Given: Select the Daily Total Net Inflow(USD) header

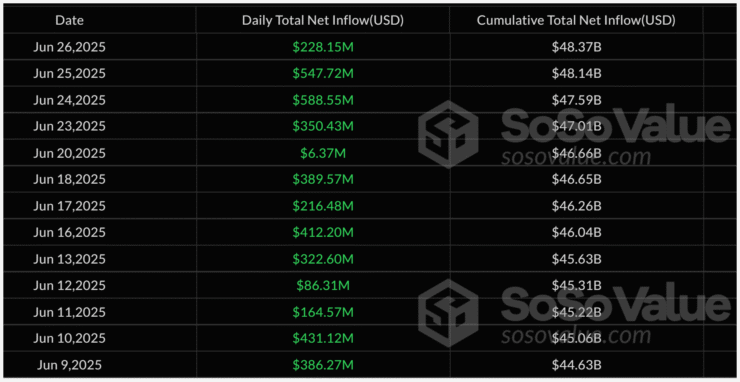Looking at the screenshot, I should point(323,20).
